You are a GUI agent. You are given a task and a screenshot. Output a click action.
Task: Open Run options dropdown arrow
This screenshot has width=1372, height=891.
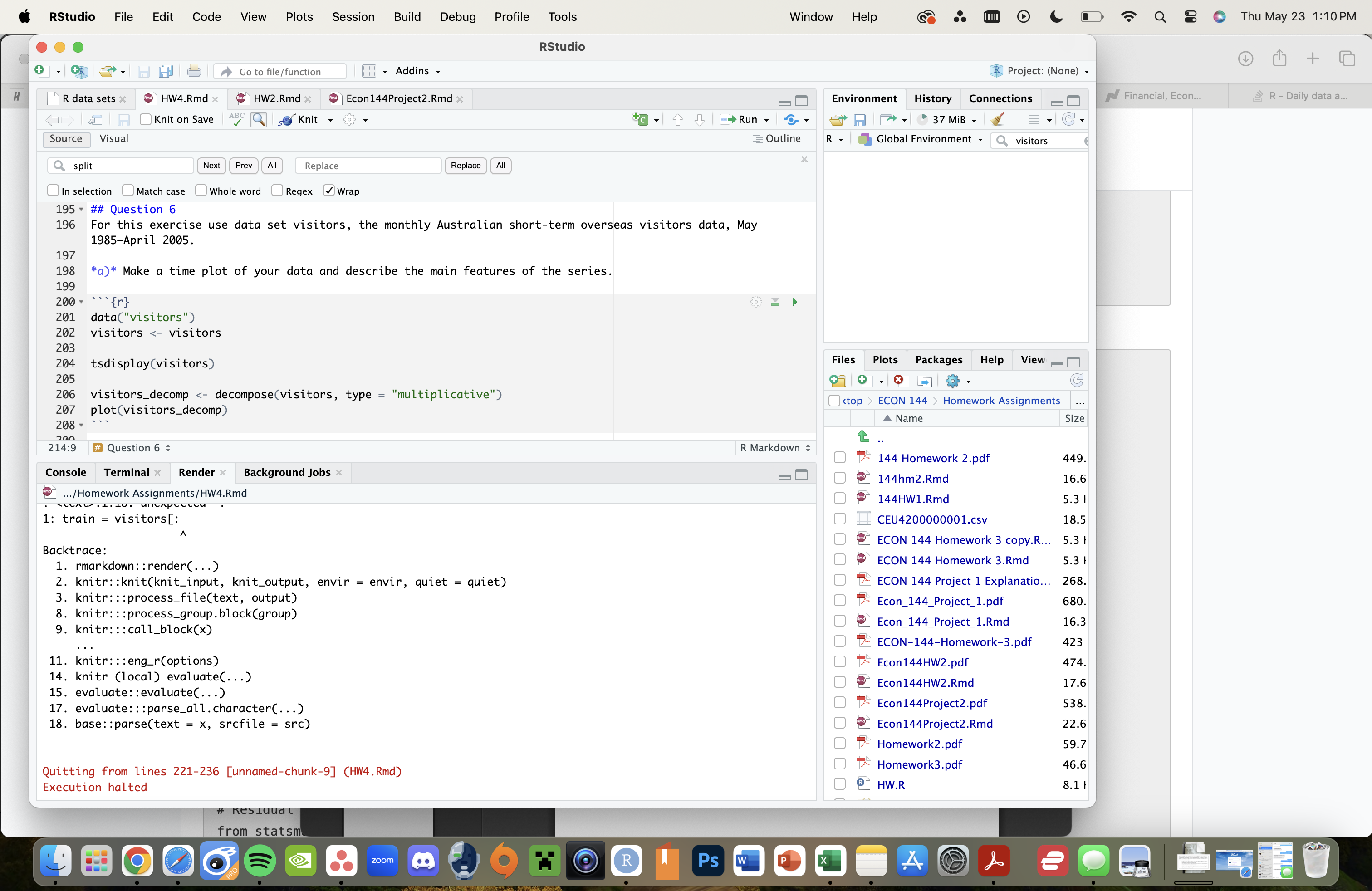[x=766, y=120]
